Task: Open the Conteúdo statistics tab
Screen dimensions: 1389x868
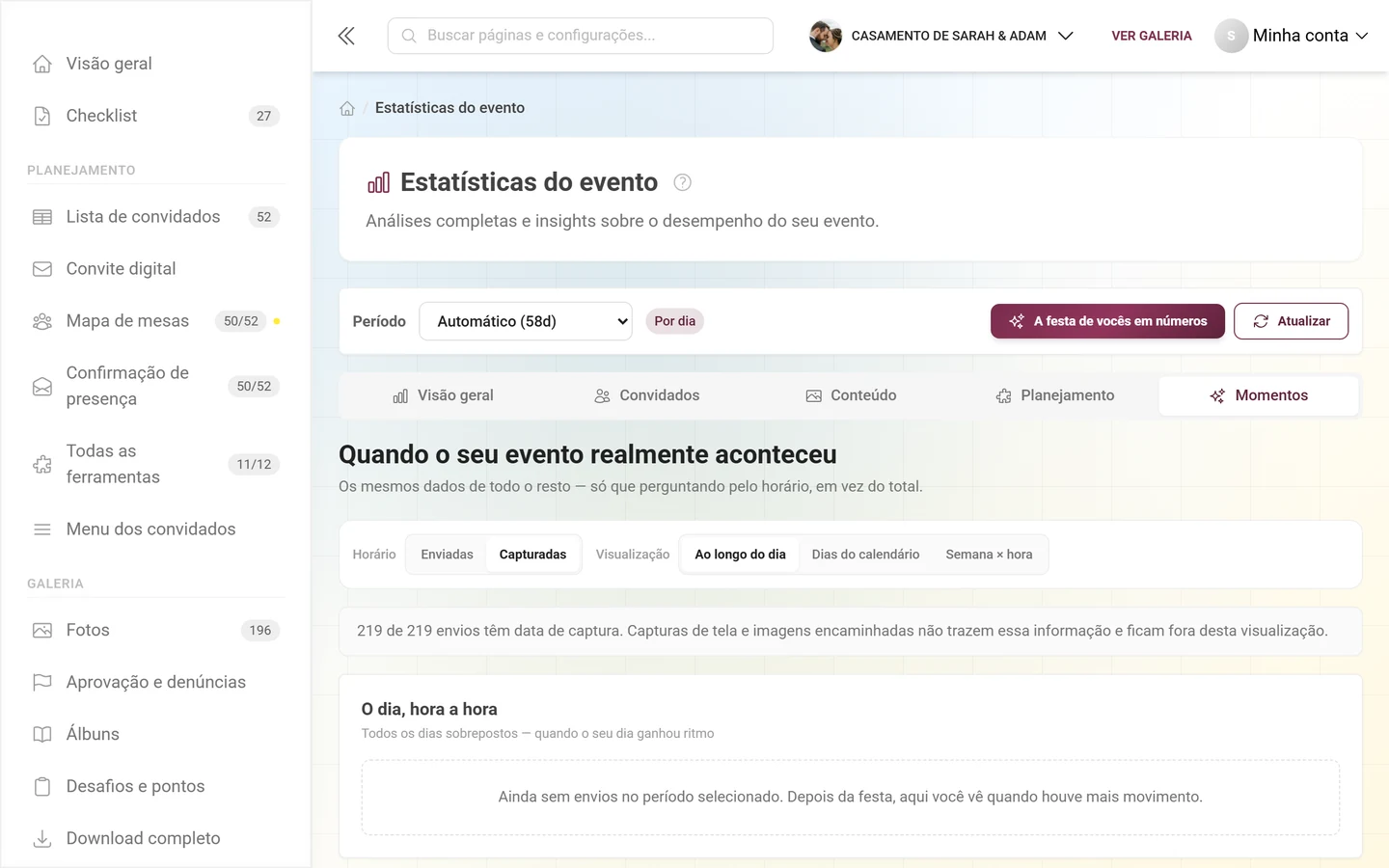Action: (851, 395)
